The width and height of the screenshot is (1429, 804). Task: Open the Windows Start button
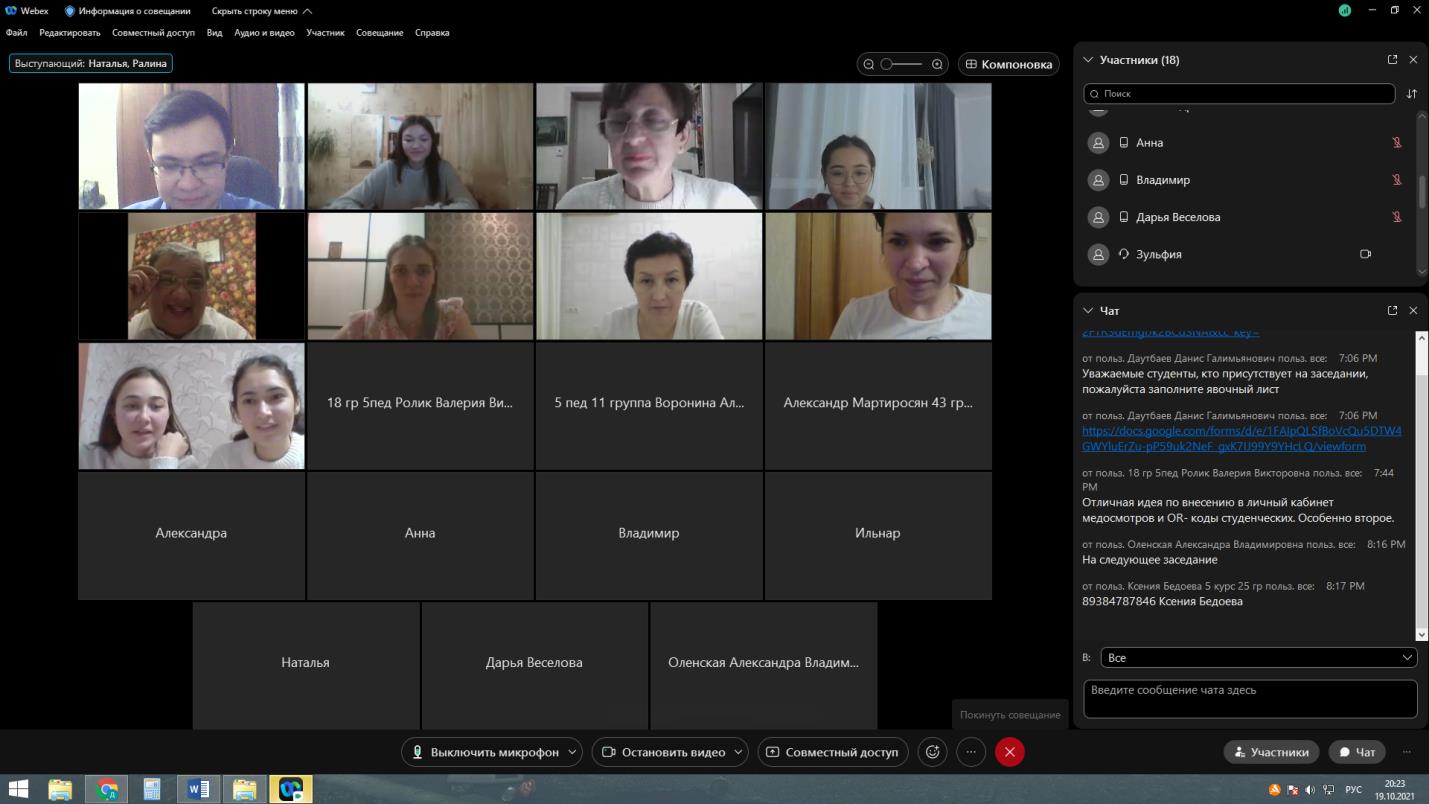point(19,789)
